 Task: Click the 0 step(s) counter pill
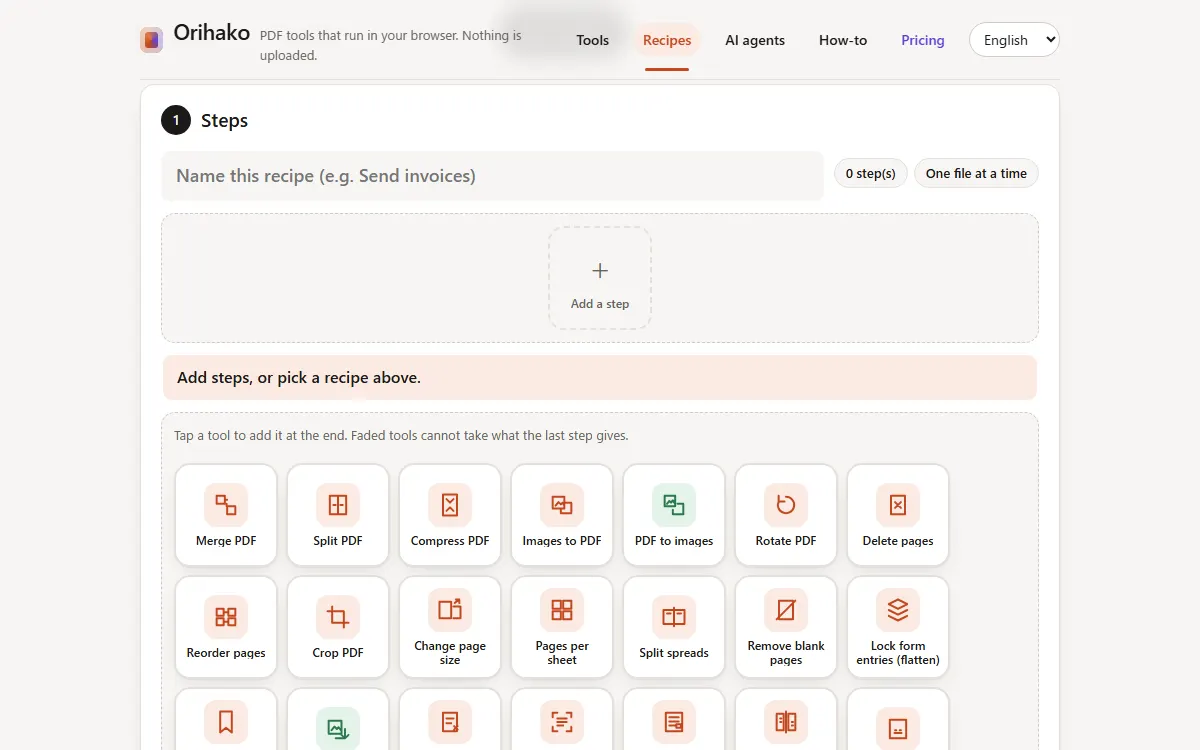[x=871, y=173]
